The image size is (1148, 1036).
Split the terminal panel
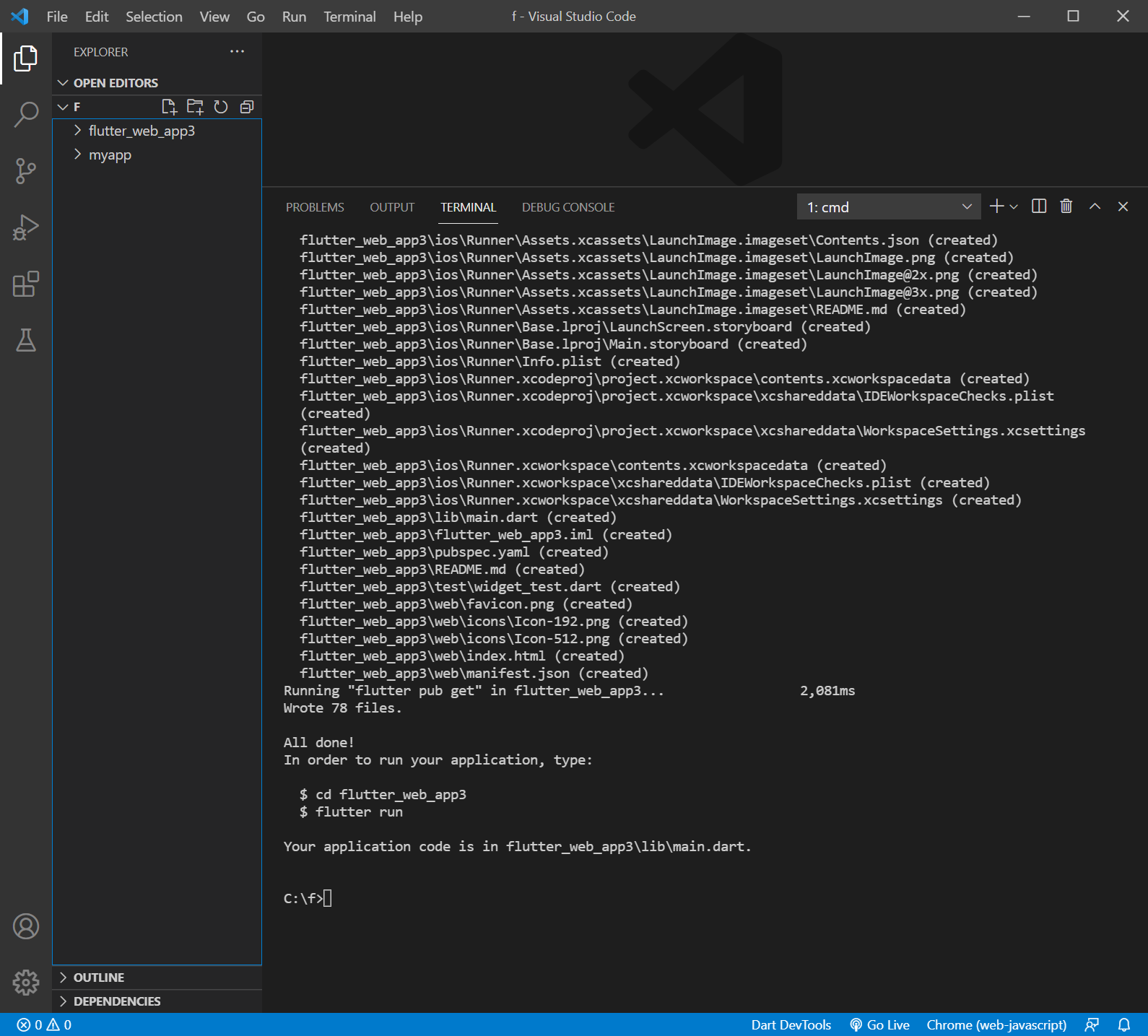click(1039, 206)
